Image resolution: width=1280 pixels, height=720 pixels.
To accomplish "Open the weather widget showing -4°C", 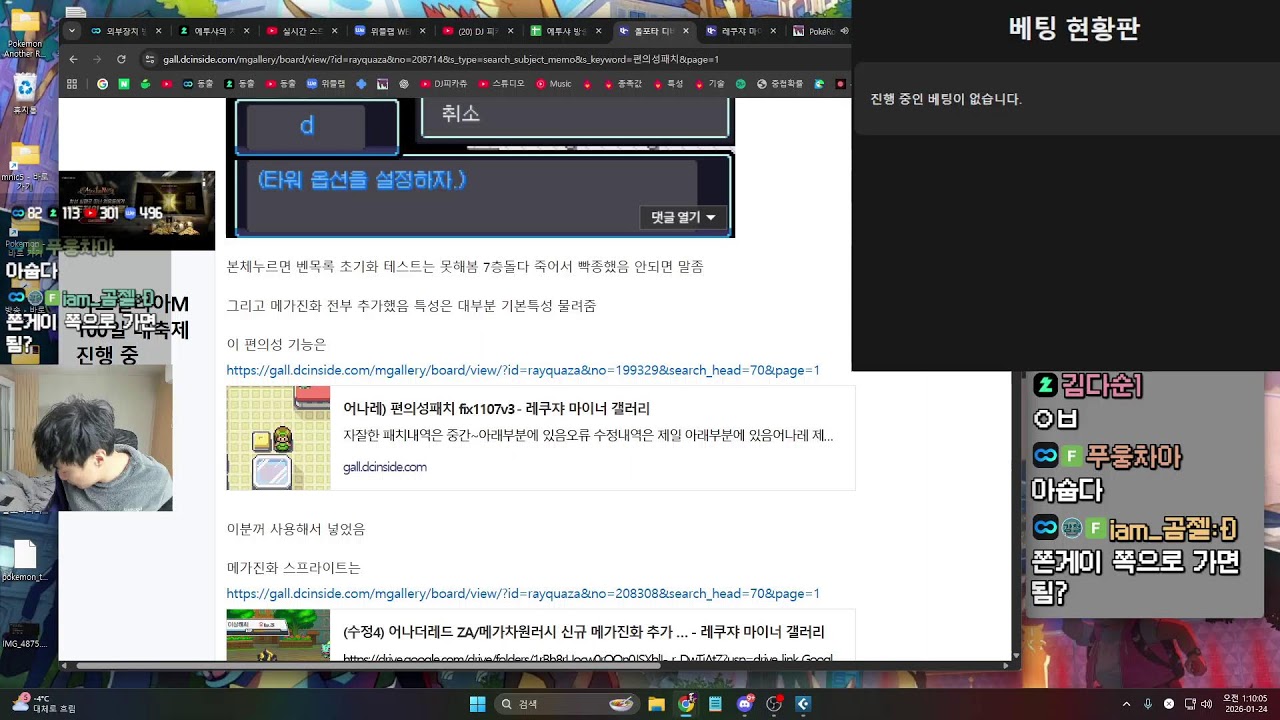I will pos(44,704).
